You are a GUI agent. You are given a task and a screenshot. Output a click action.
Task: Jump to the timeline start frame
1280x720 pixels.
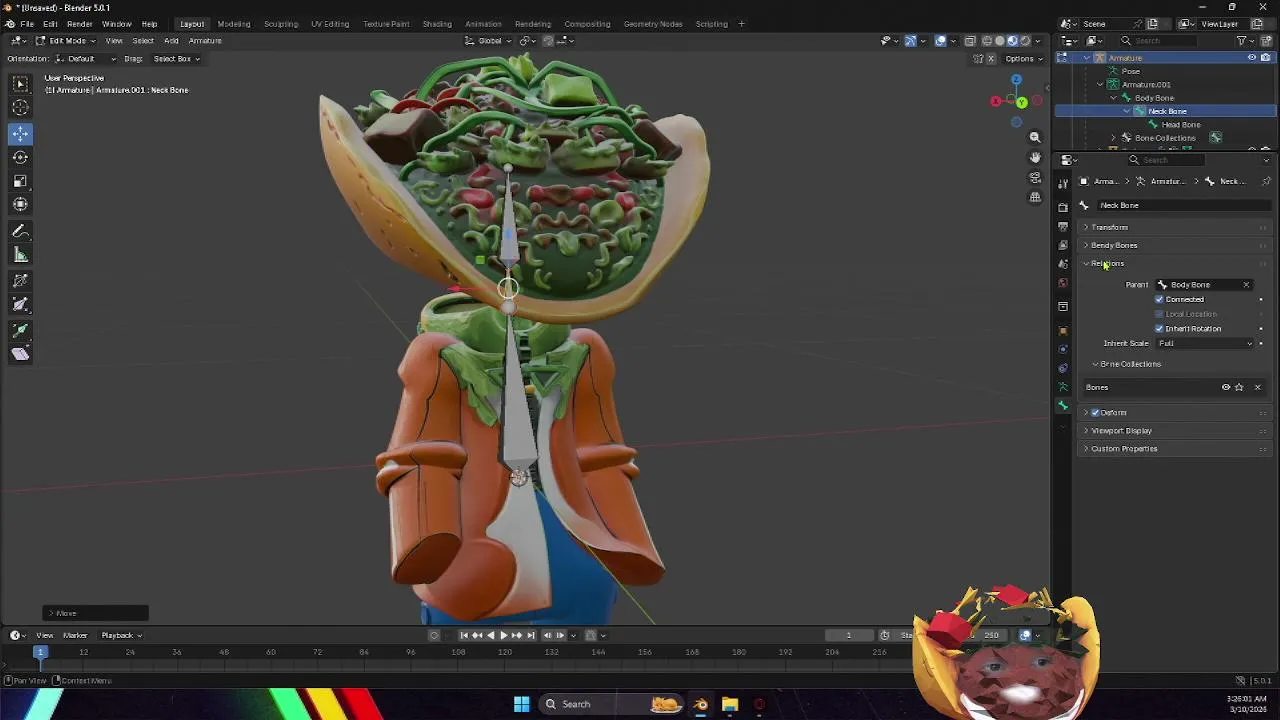coord(464,635)
